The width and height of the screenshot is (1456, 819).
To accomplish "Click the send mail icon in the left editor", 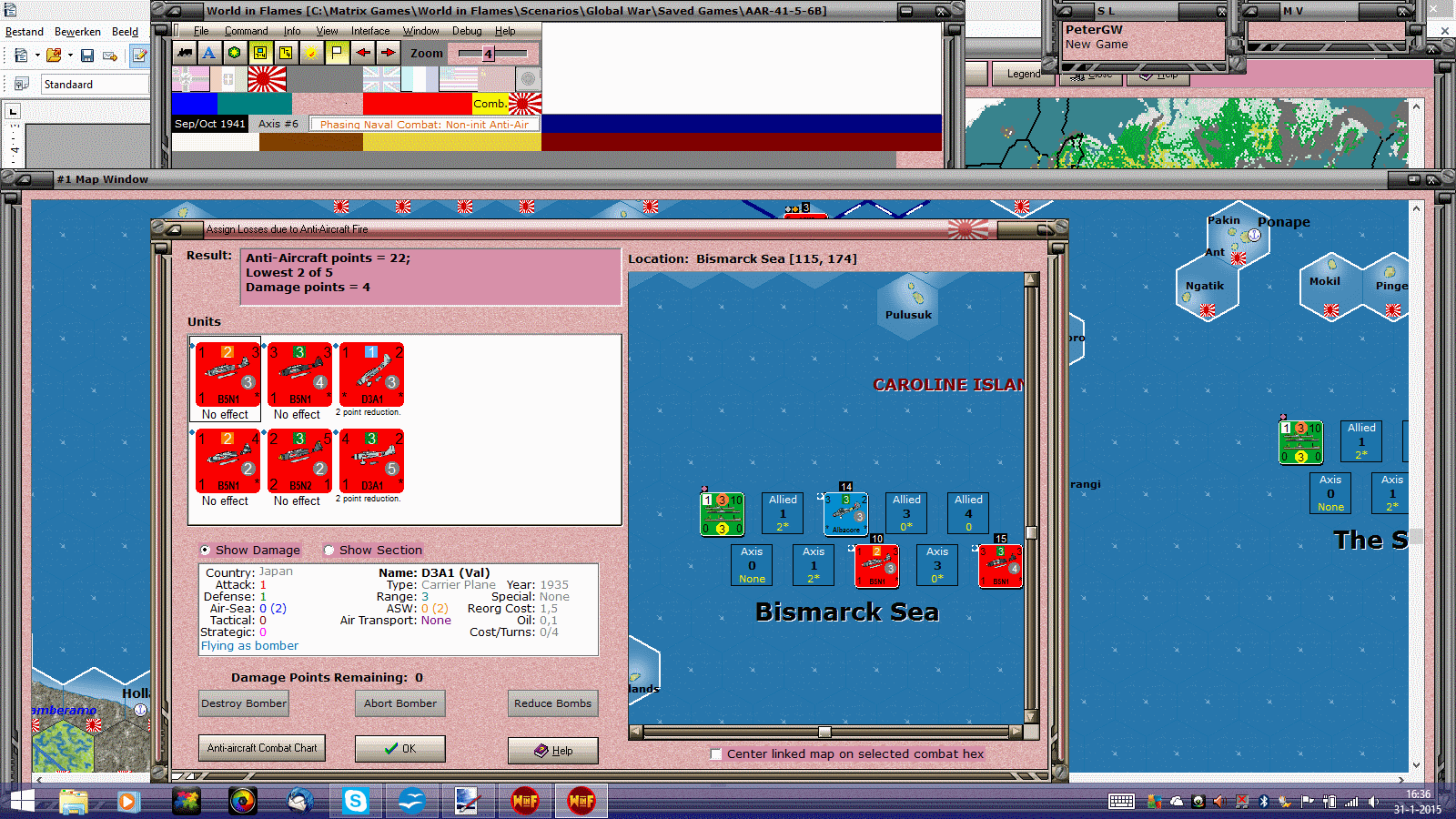I will pos(110,56).
